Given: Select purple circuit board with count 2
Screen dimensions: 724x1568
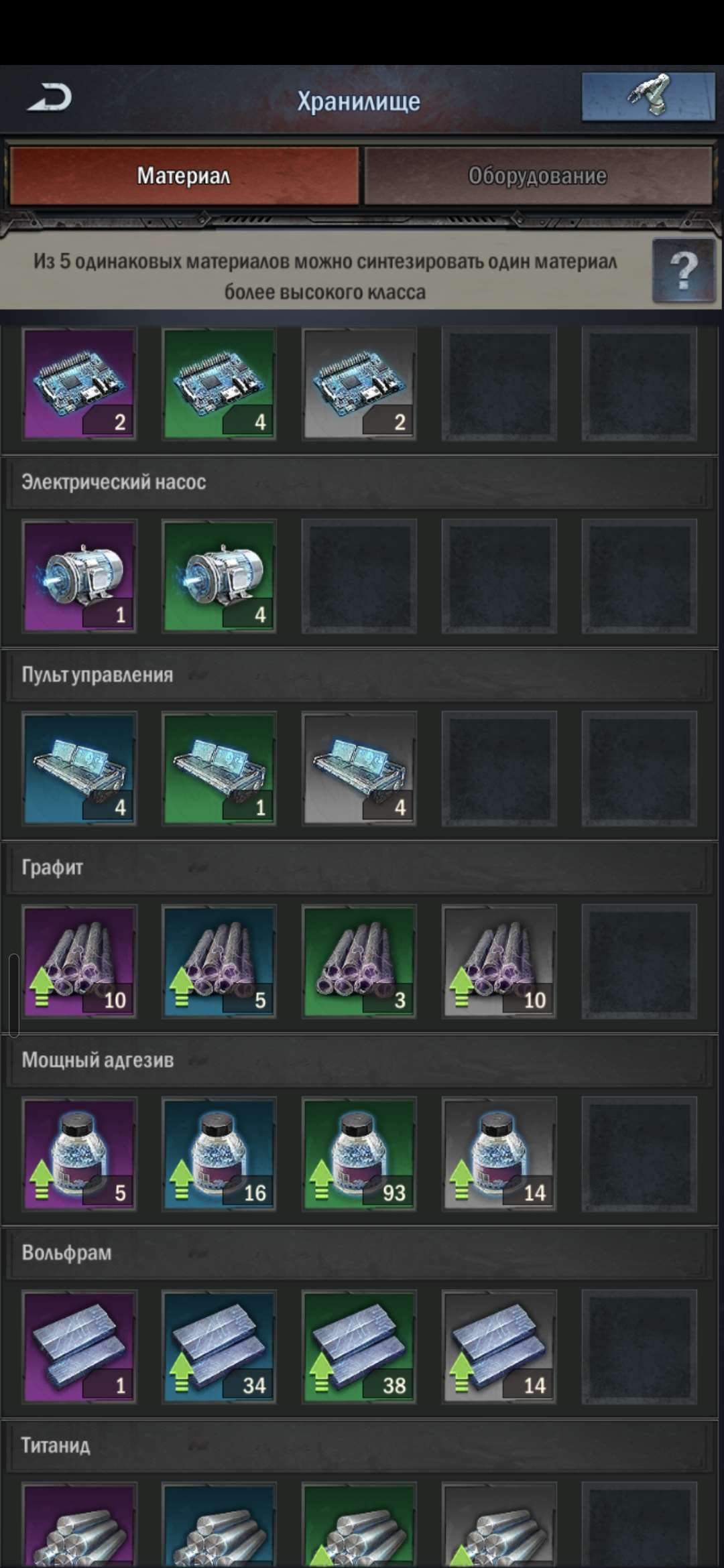Looking at the screenshot, I should tap(80, 383).
